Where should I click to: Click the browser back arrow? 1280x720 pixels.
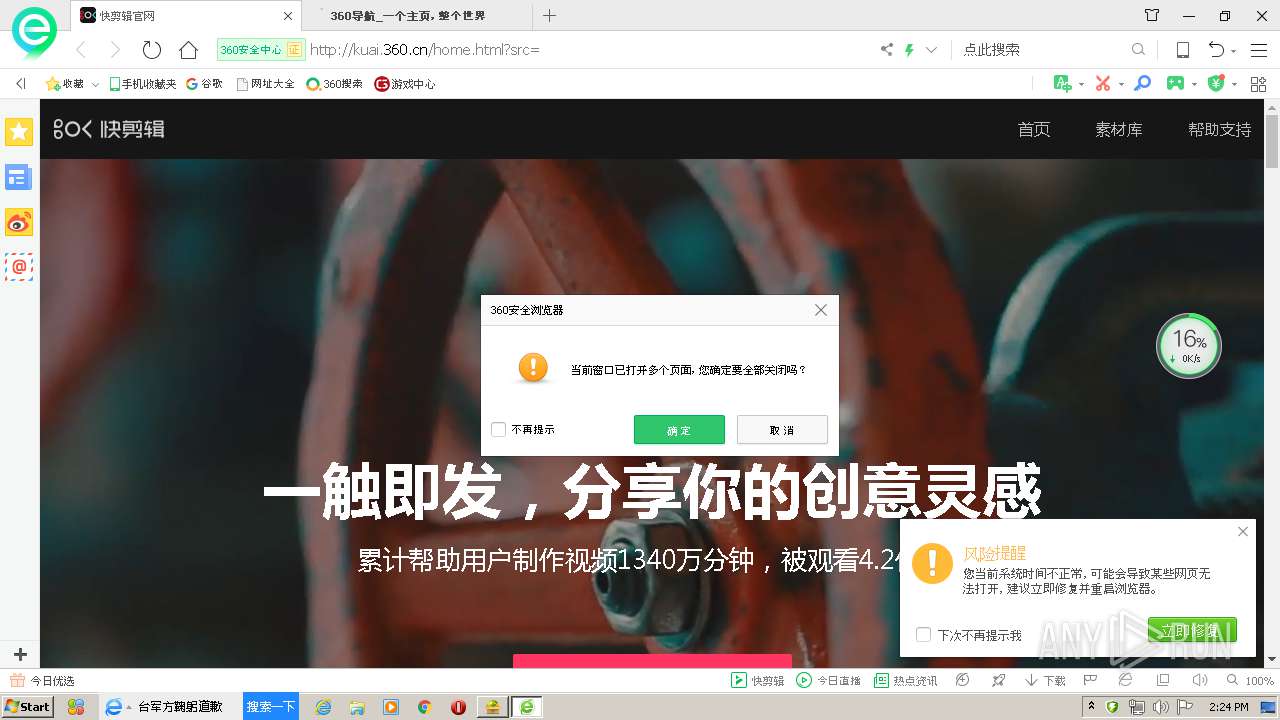click(81, 50)
